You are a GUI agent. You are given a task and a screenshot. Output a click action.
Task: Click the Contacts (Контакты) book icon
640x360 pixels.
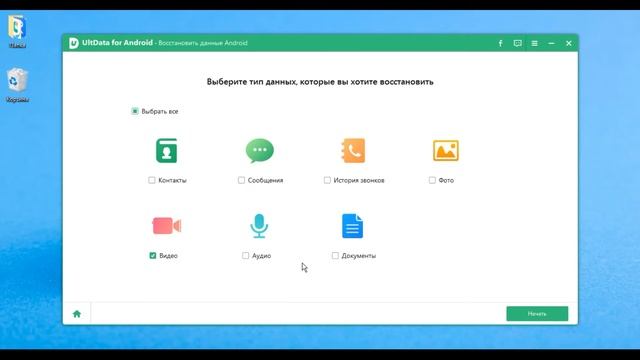pos(167,151)
